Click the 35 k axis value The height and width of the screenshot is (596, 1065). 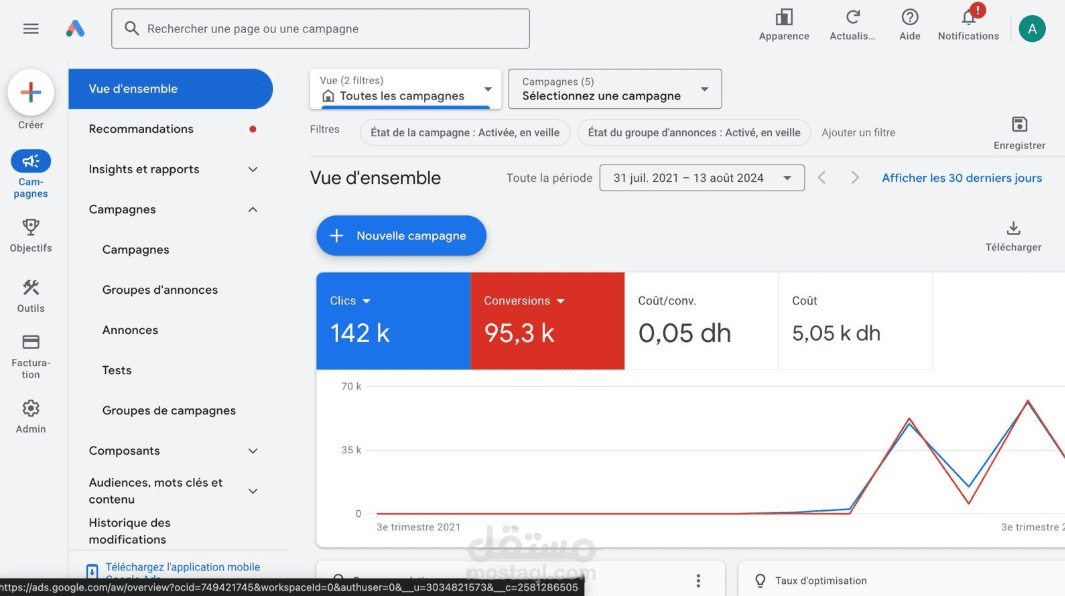[x=351, y=450]
